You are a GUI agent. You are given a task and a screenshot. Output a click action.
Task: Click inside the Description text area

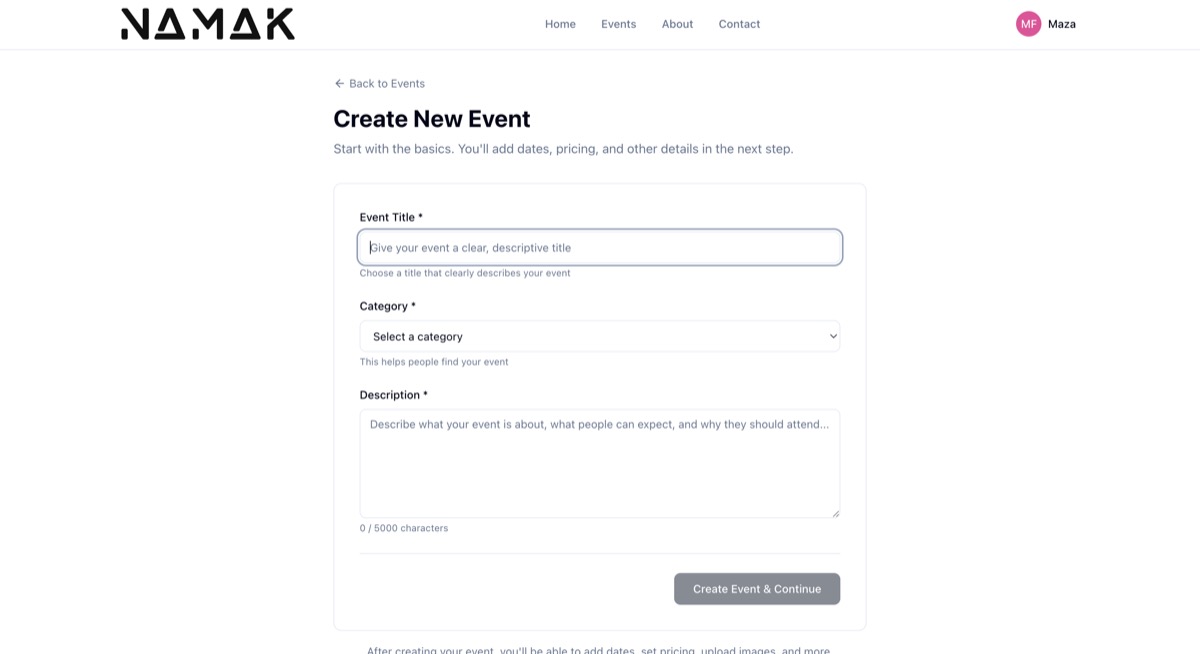[x=600, y=464]
